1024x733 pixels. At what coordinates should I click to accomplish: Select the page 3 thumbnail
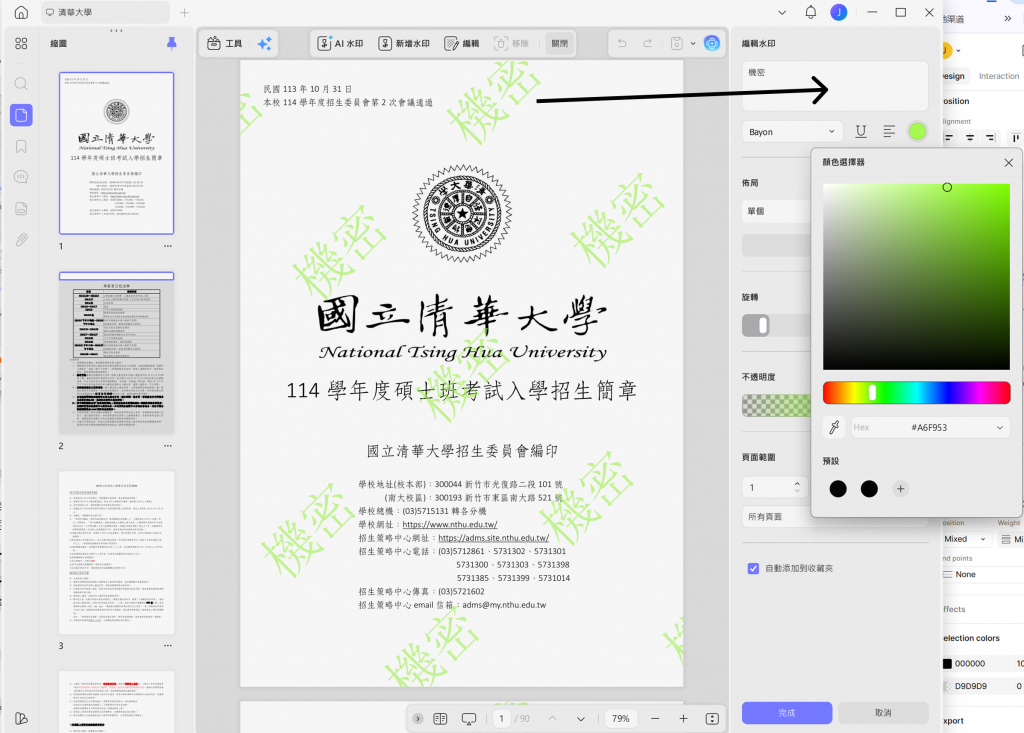click(x=116, y=553)
